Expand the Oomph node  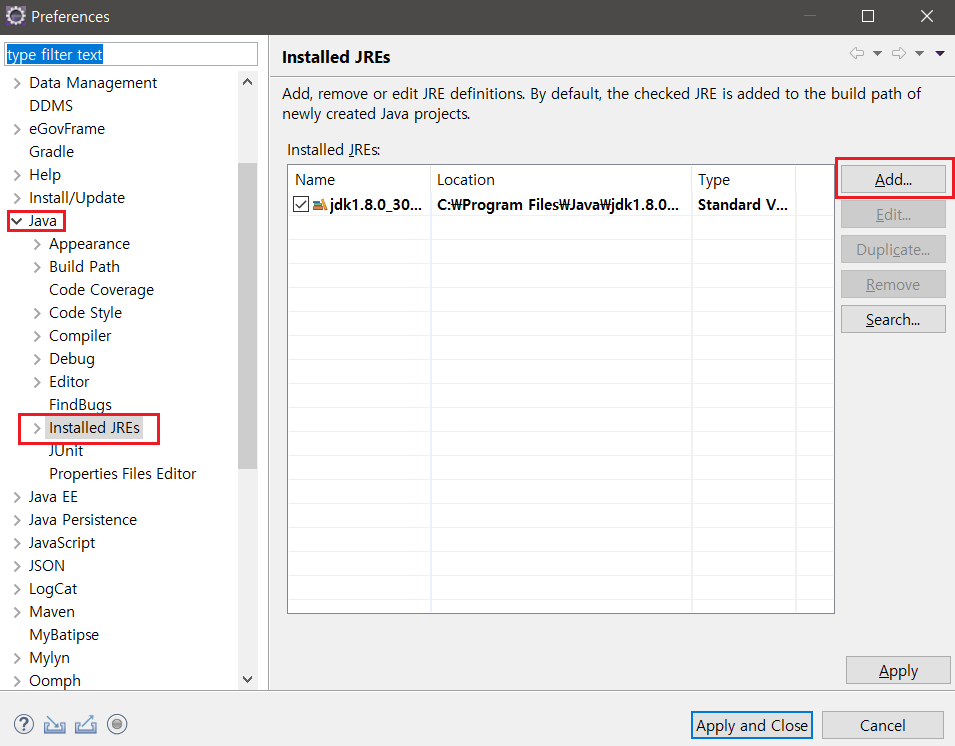17,681
